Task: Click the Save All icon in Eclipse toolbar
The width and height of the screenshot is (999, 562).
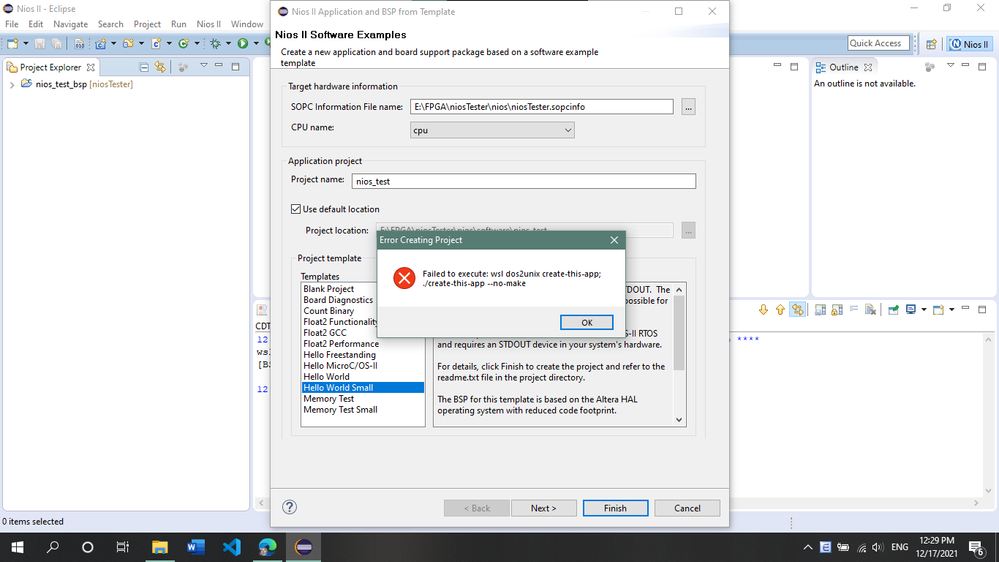Action: (57, 43)
